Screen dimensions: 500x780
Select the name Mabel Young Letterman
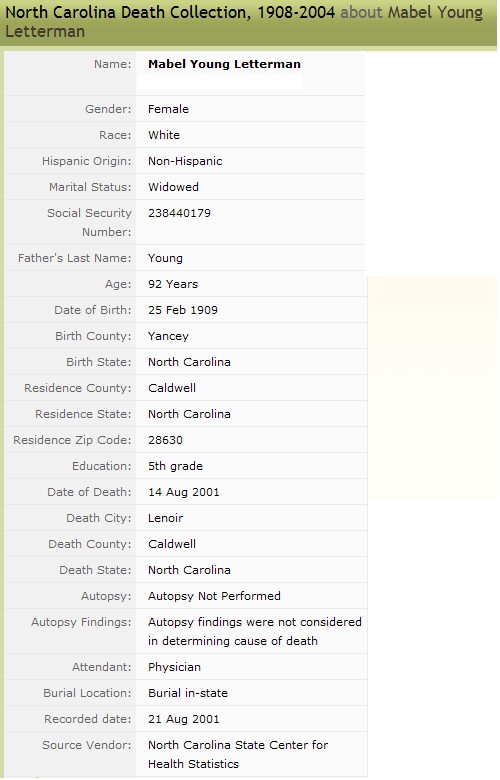coord(224,64)
